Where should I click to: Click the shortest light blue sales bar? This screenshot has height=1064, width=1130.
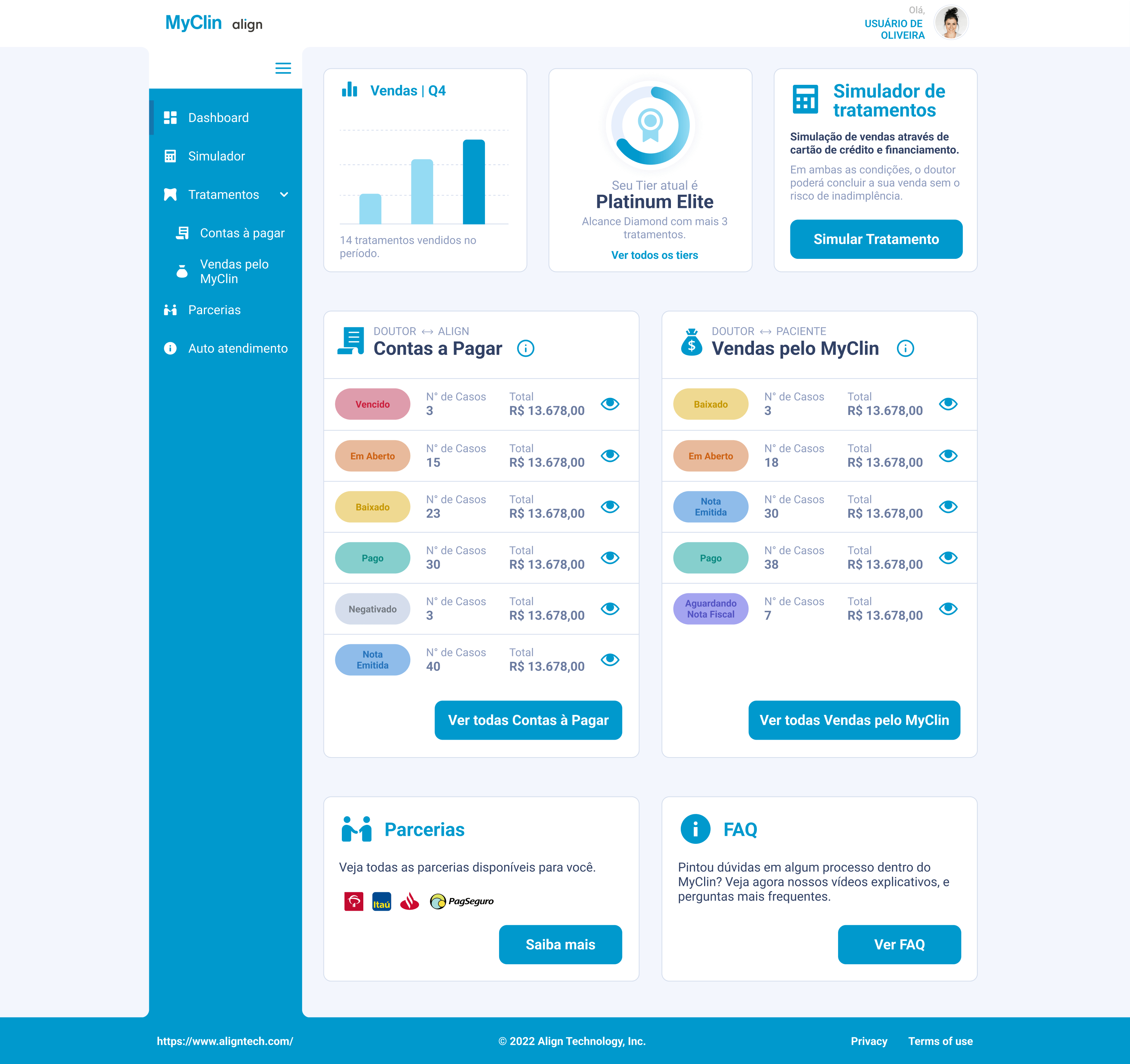click(x=370, y=209)
